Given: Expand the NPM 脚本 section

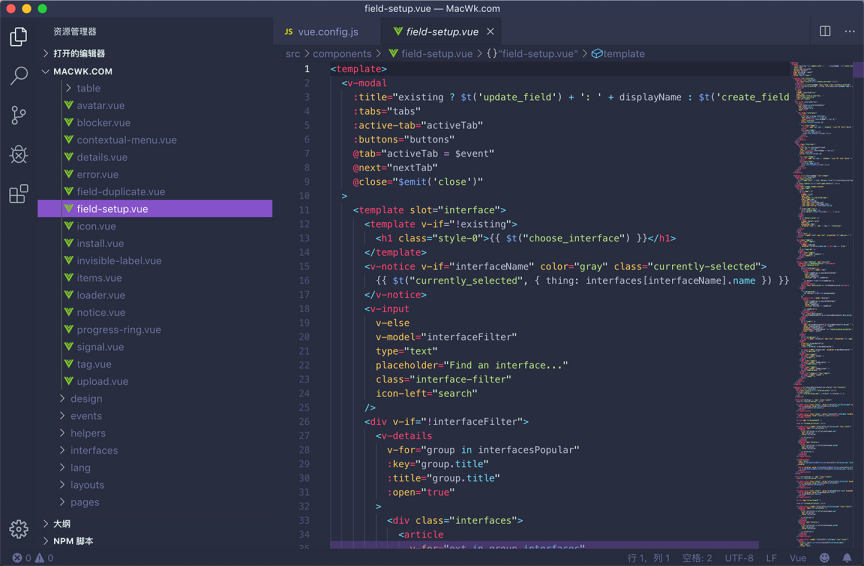Looking at the screenshot, I should click(73, 541).
